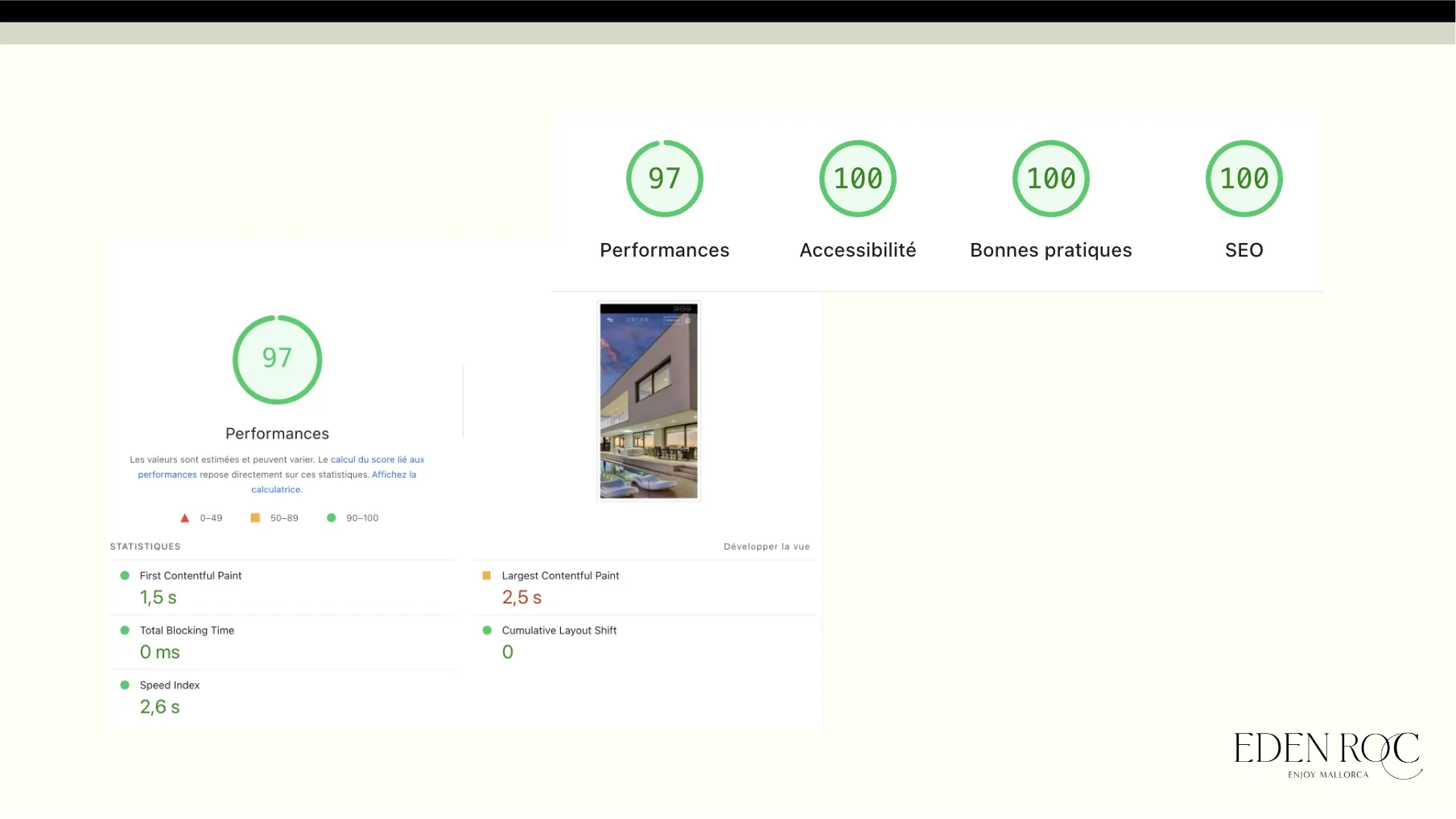Click the 'Accessibilité' category label
The image size is (1456, 819).
click(x=858, y=250)
